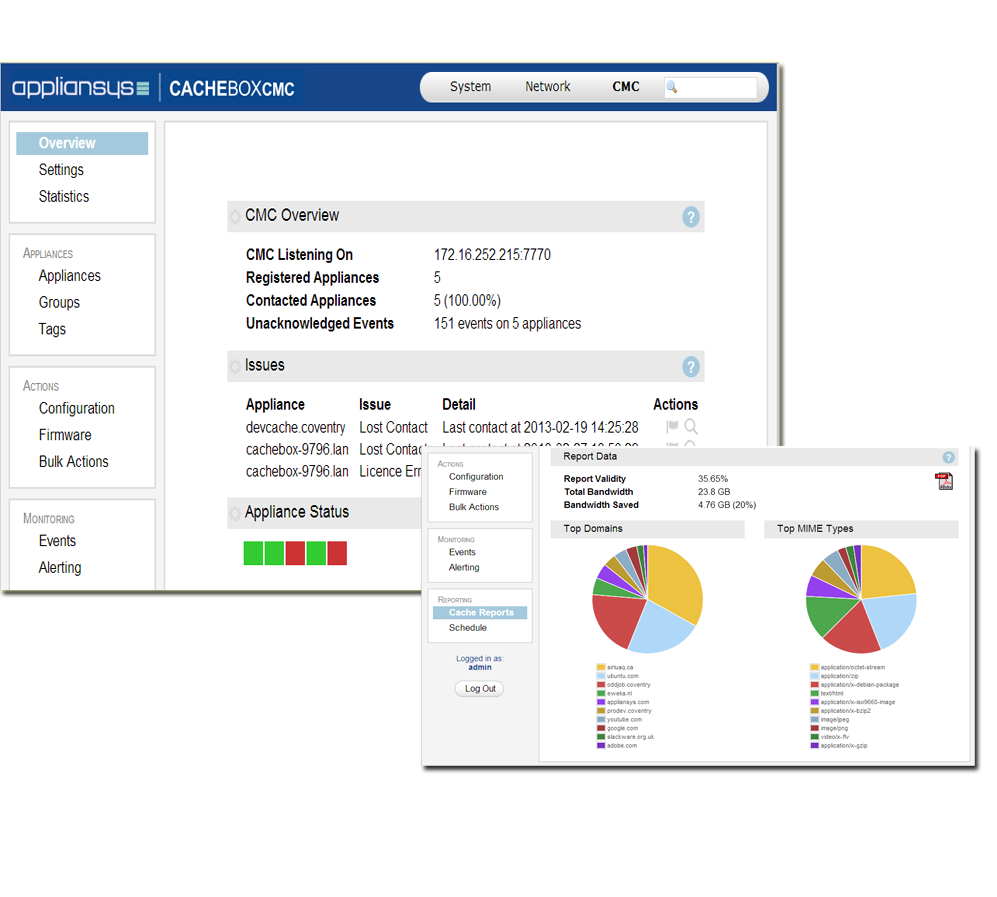Click the magnifier icon for devcache.coventry issue

691,427
